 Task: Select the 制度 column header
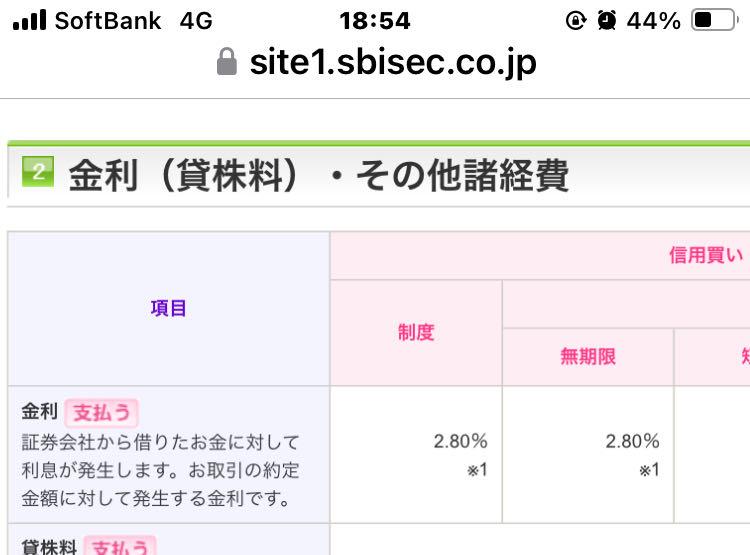pos(416,333)
